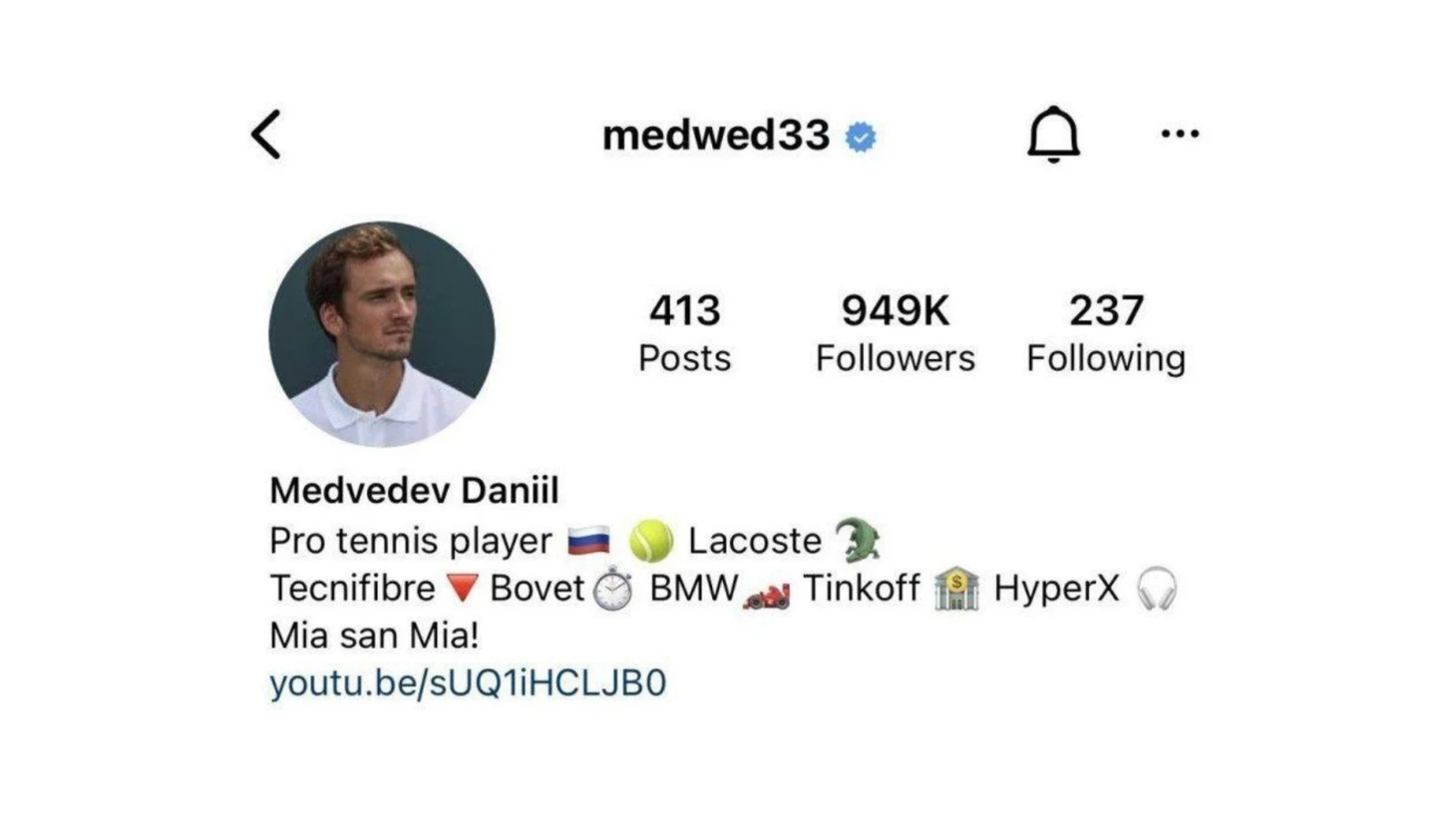The image size is (1456, 819).
Task: Tap the notification bell icon
Action: (x=1053, y=134)
